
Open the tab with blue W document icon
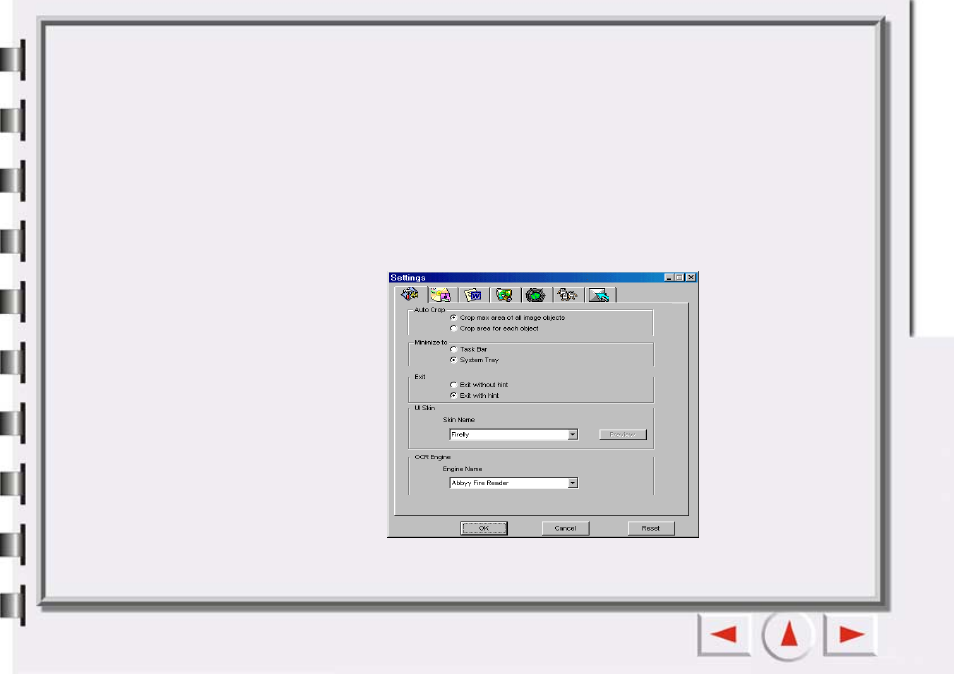[x=473, y=295]
